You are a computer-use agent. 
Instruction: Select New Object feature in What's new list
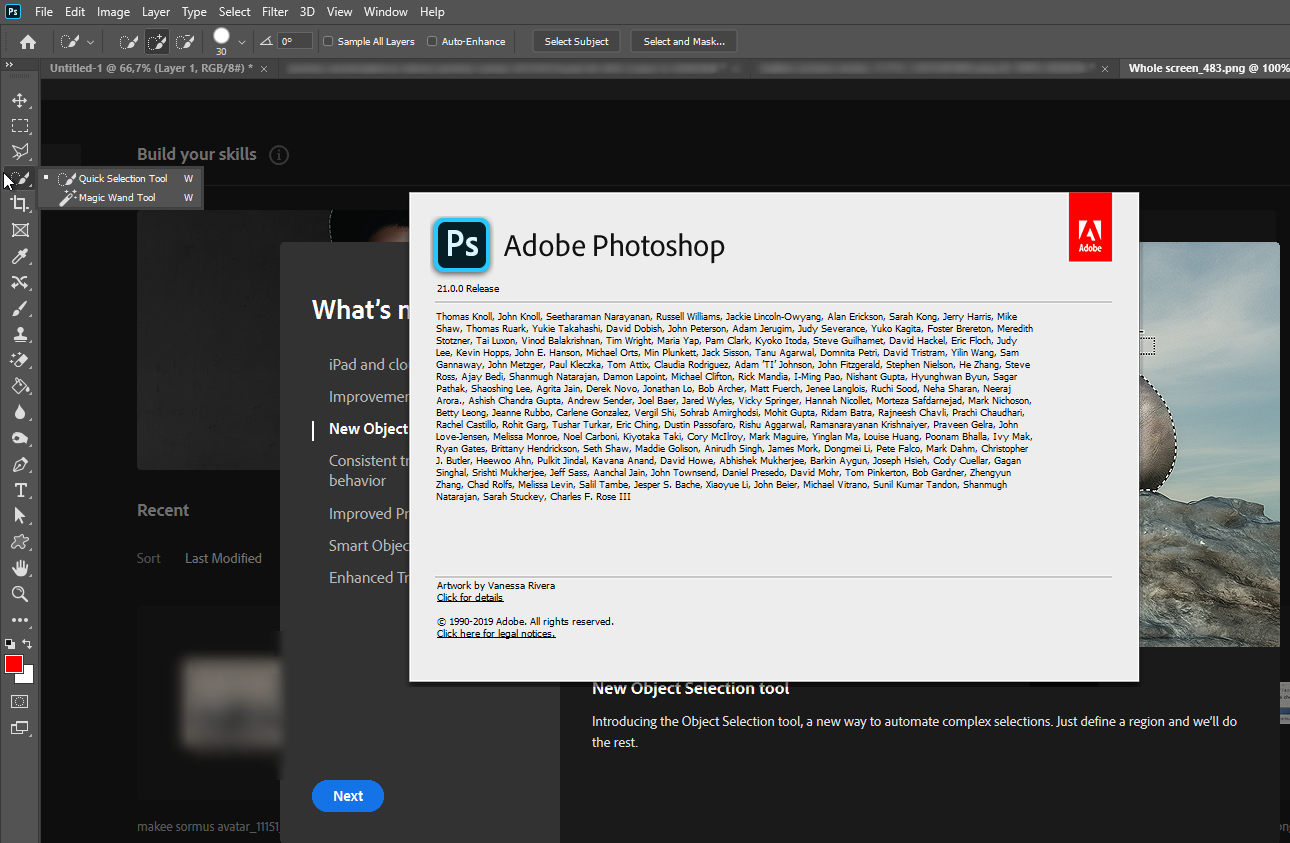(368, 429)
